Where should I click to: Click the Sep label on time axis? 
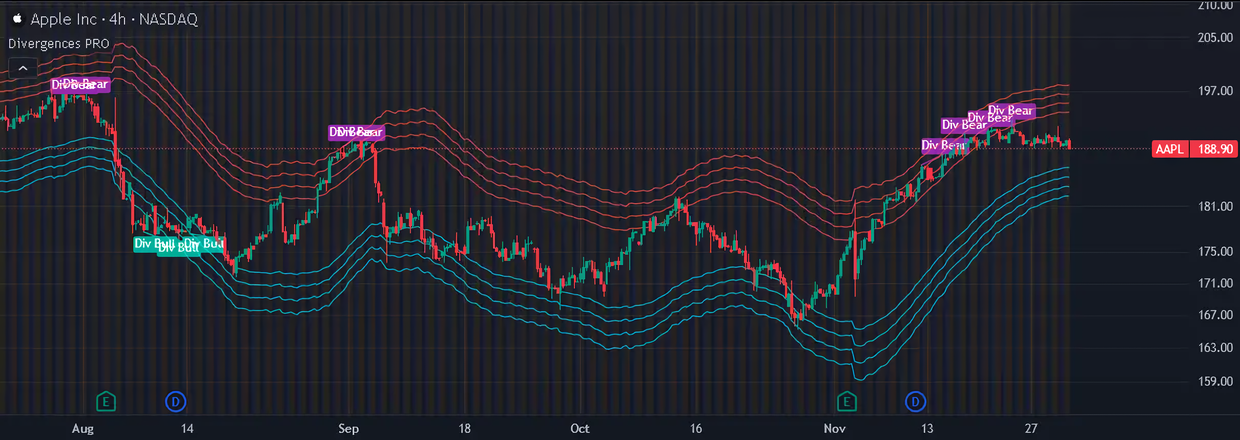tap(347, 429)
